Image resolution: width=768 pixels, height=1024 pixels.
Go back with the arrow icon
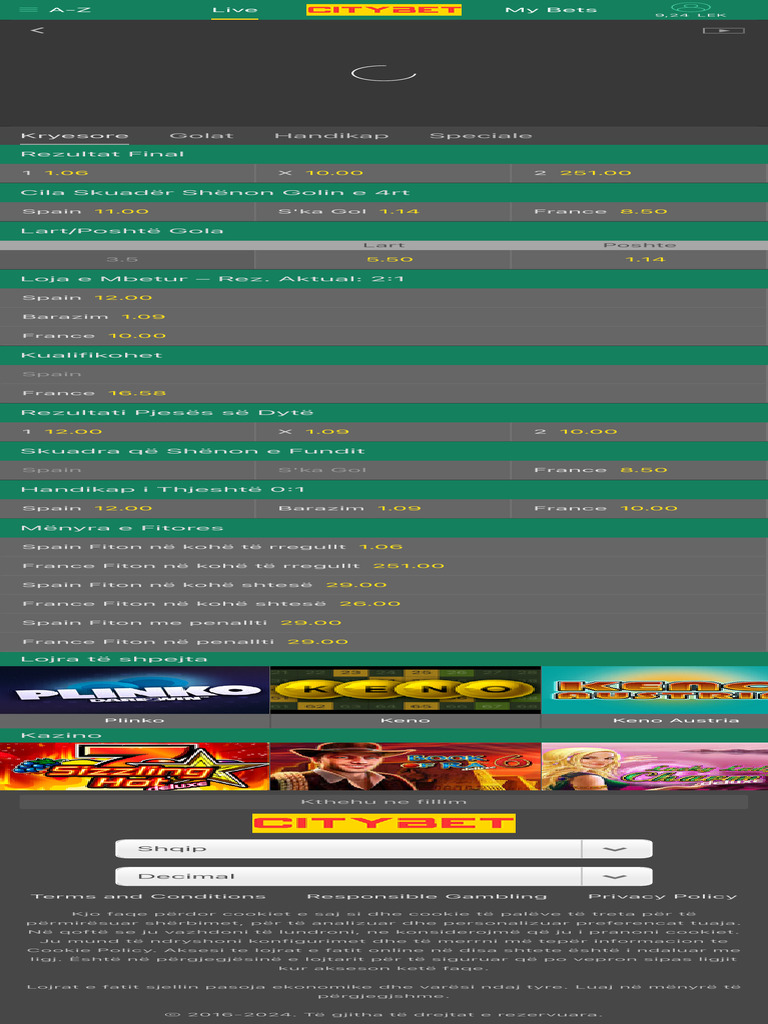pyautogui.click(x=37, y=30)
